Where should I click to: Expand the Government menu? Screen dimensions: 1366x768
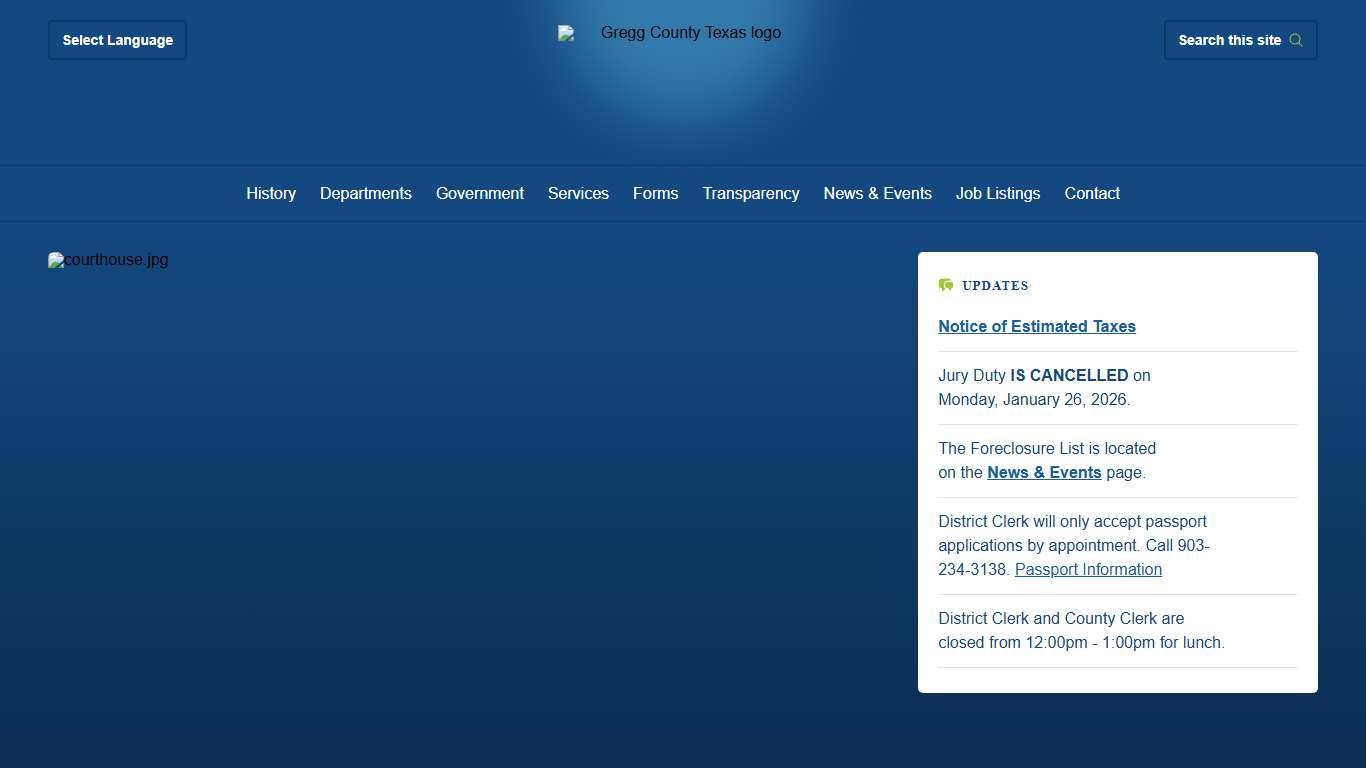(x=479, y=193)
